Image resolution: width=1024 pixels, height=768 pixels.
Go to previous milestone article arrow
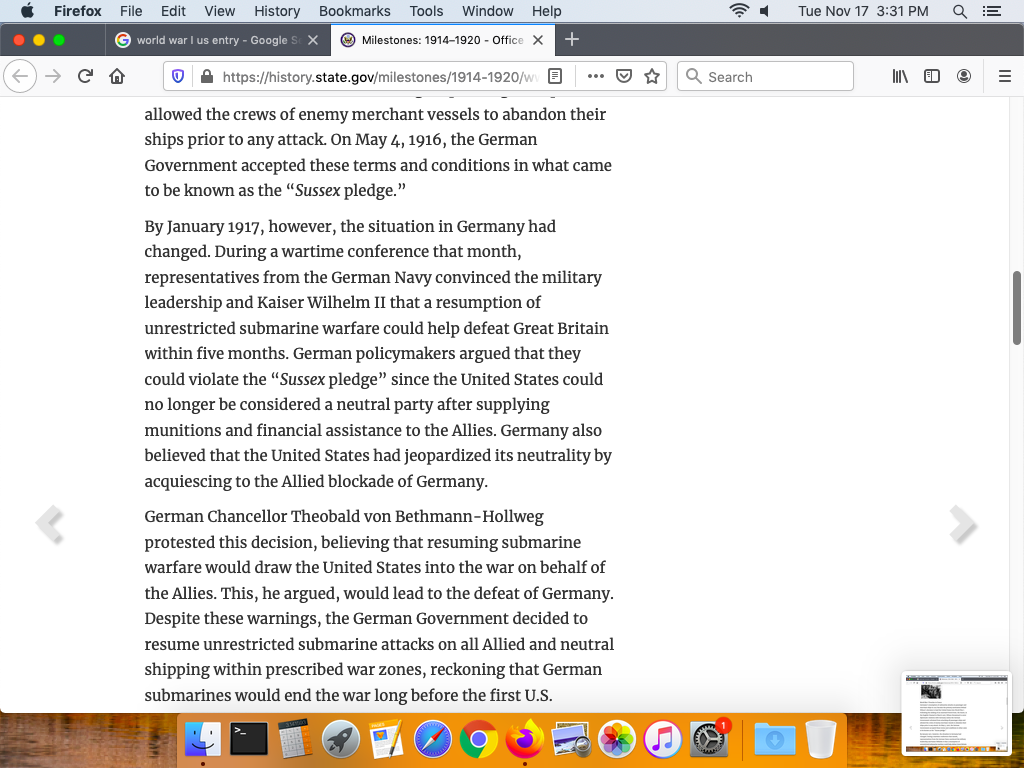(x=49, y=524)
